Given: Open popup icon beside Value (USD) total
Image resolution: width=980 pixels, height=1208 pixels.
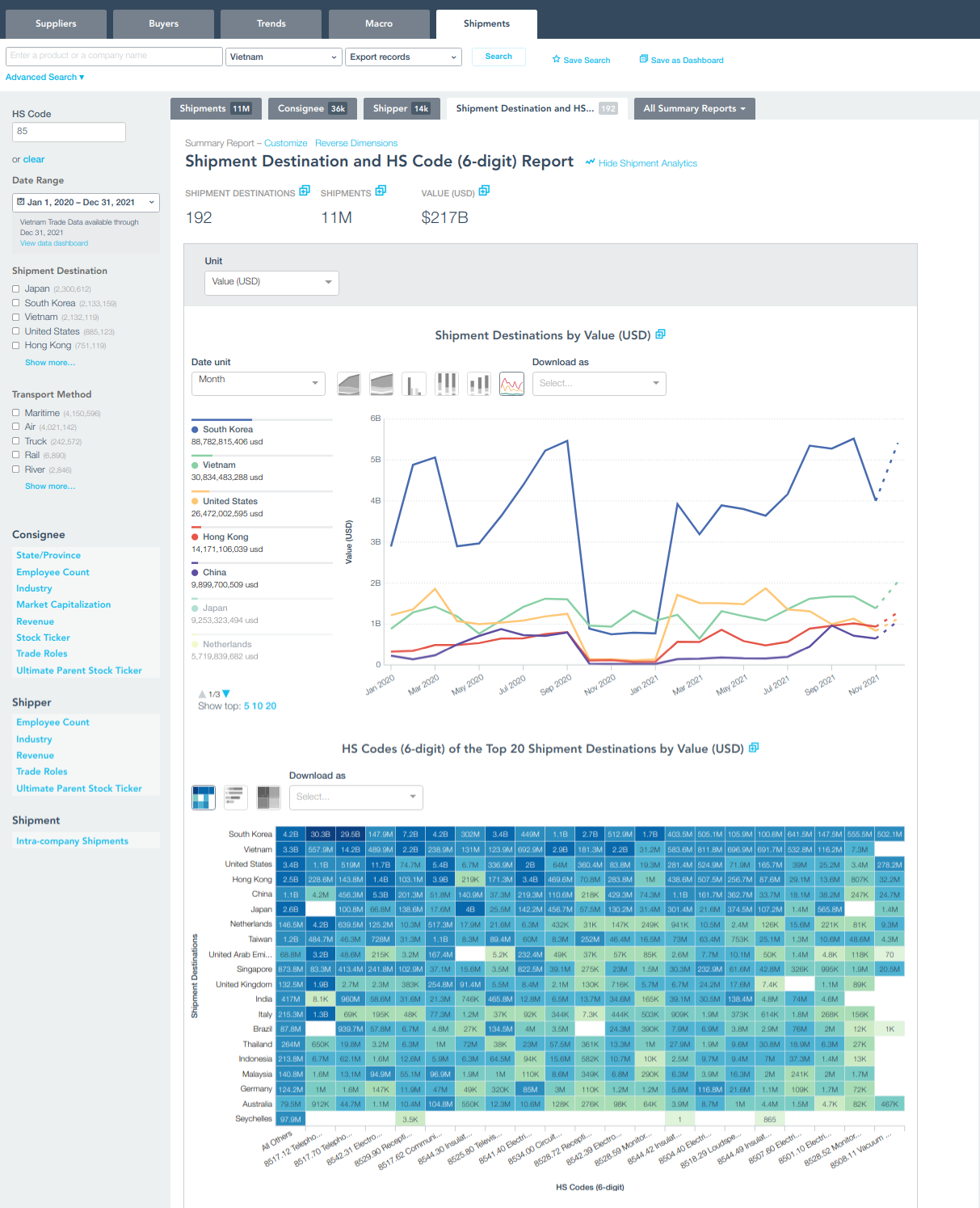Looking at the screenshot, I should pos(484,191).
